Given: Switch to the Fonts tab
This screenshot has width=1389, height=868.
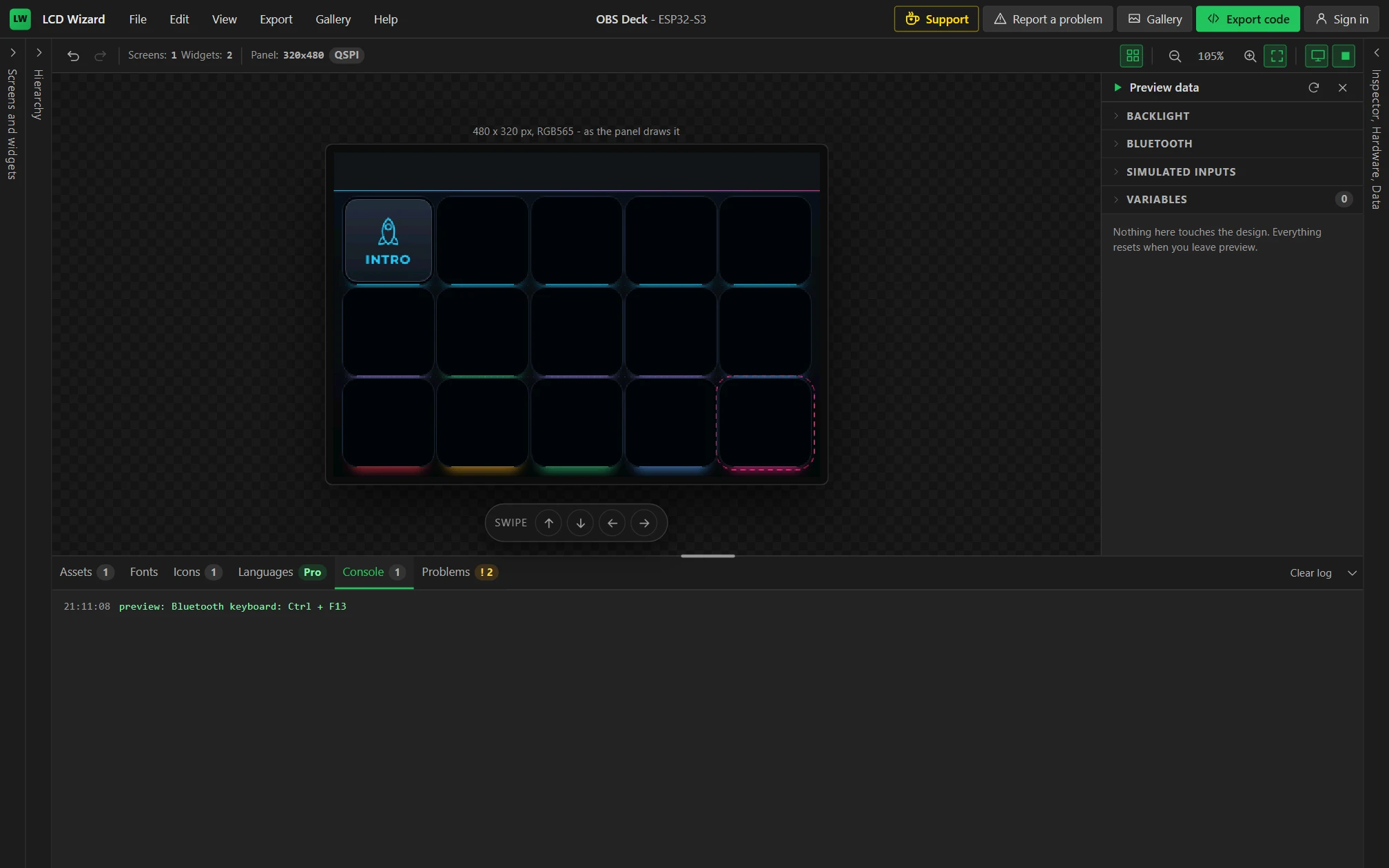Looking at the screenshot, I should pos(143,572).
